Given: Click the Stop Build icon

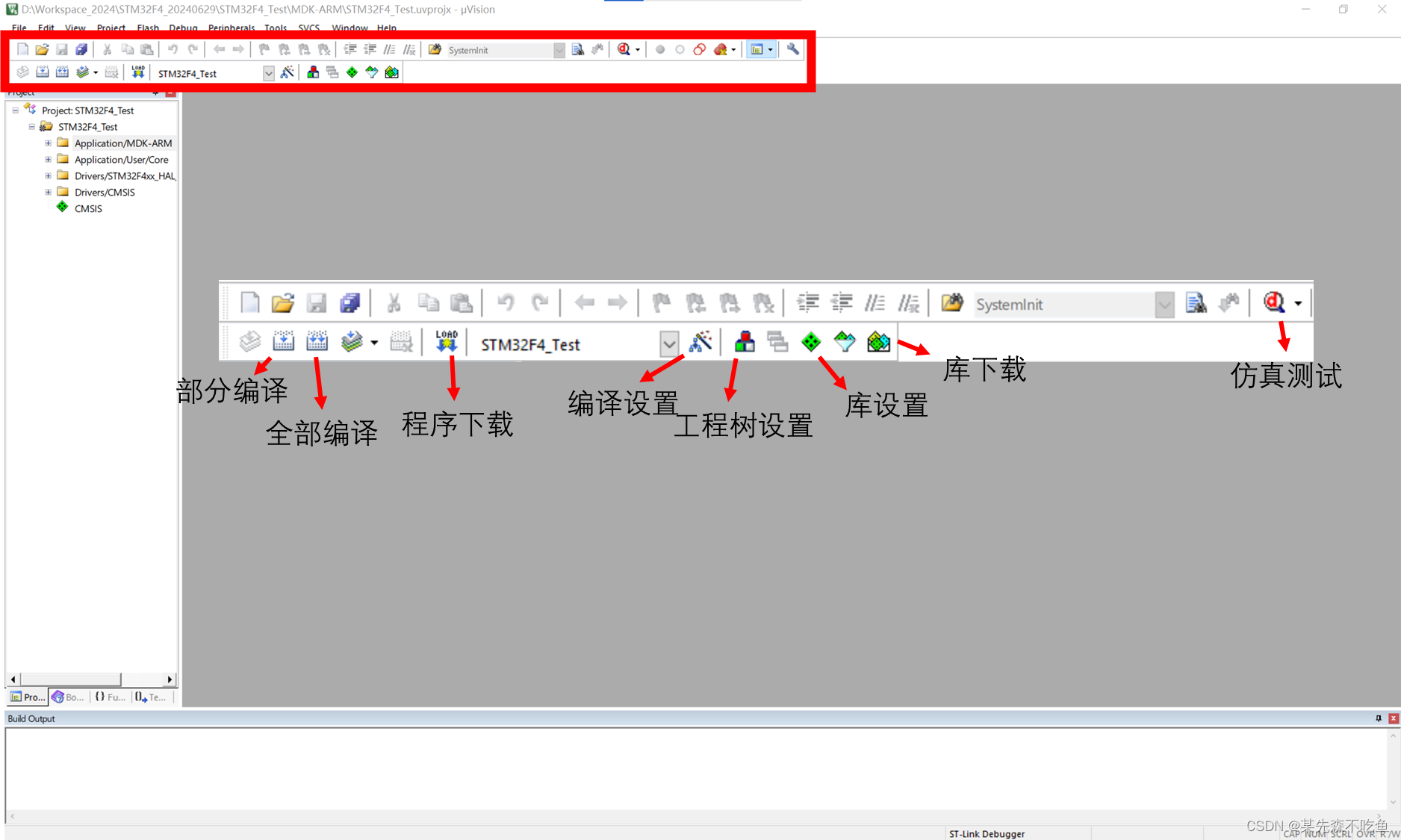Looking at the screenshot, I should [x=111, y=72].
